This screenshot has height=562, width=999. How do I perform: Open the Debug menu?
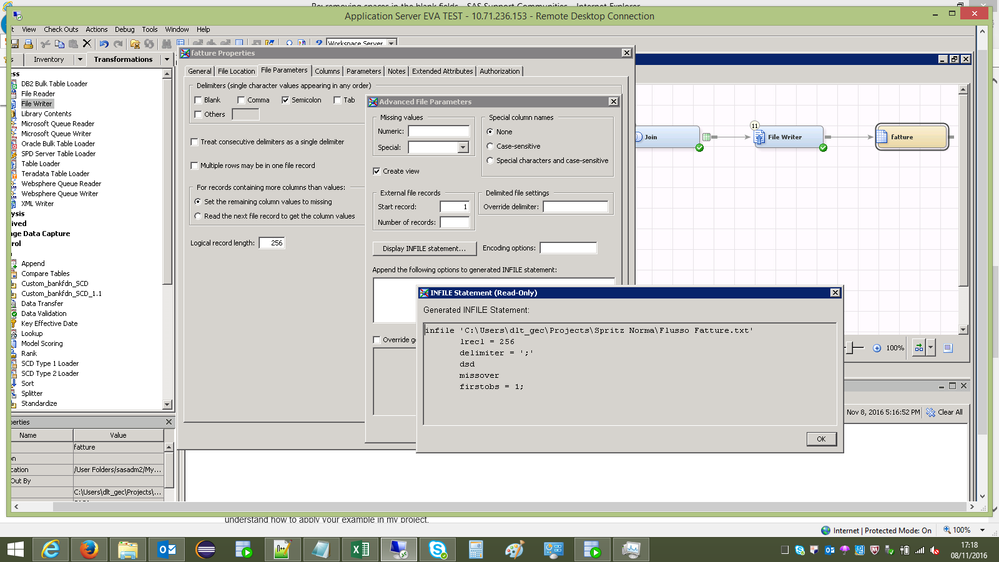124,30
